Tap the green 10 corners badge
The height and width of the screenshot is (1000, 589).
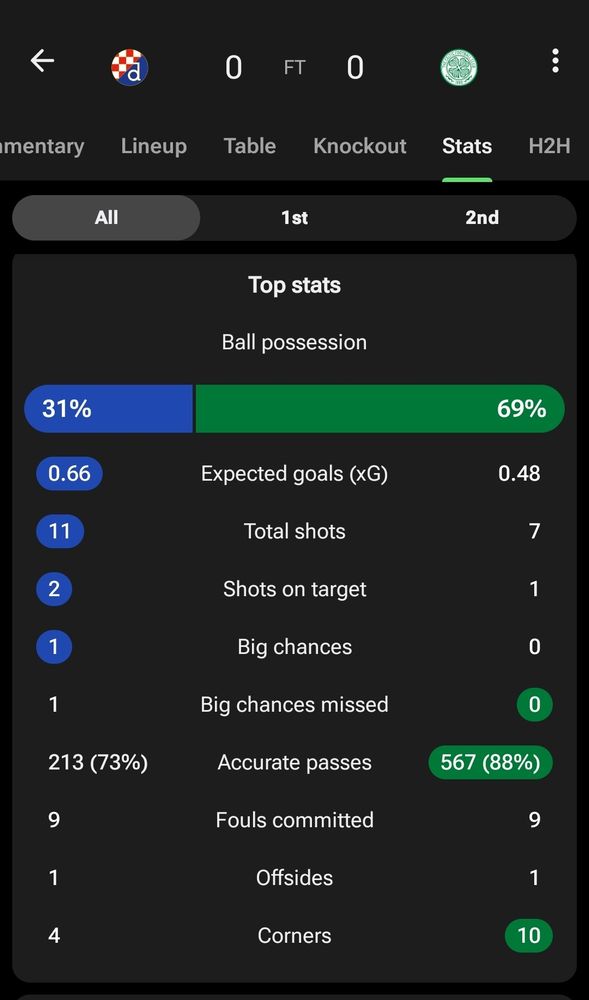[528, 936]
